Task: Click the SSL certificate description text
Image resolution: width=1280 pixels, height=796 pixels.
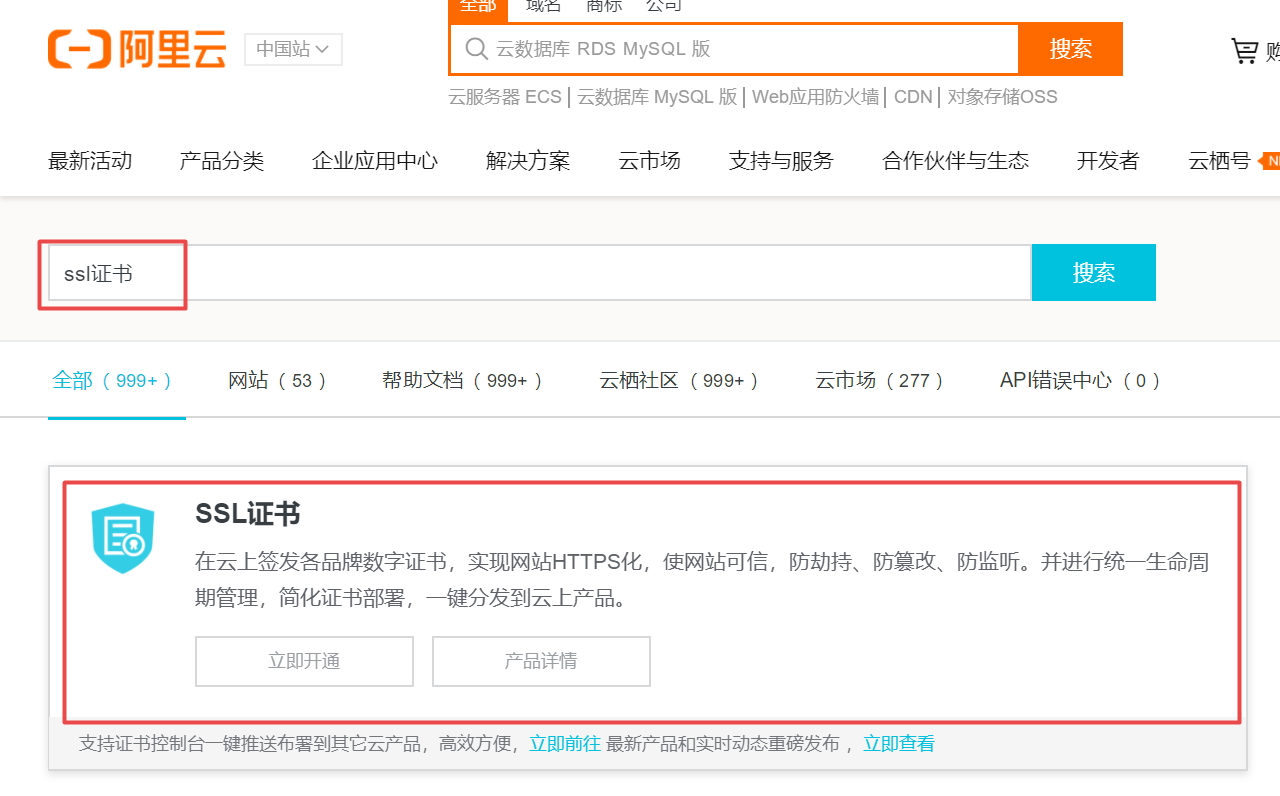Action: tap(702, 580)
